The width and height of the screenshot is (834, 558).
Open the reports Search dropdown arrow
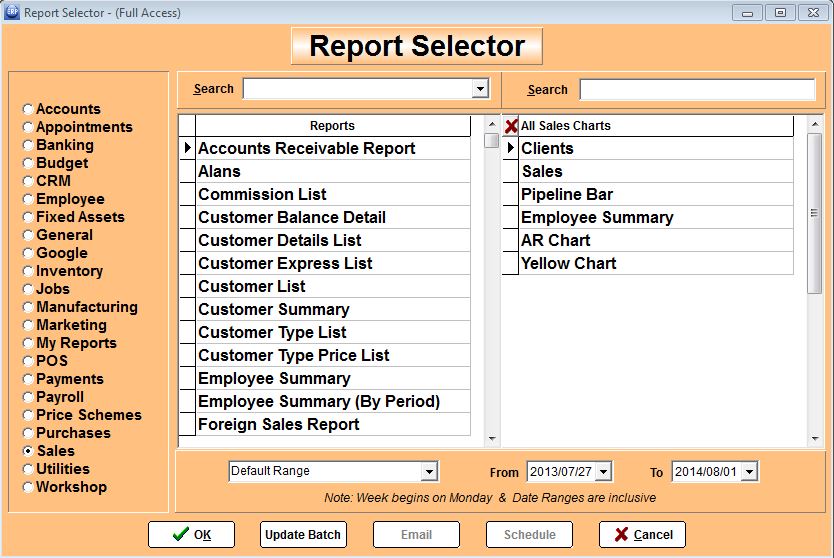click(481, 89)
